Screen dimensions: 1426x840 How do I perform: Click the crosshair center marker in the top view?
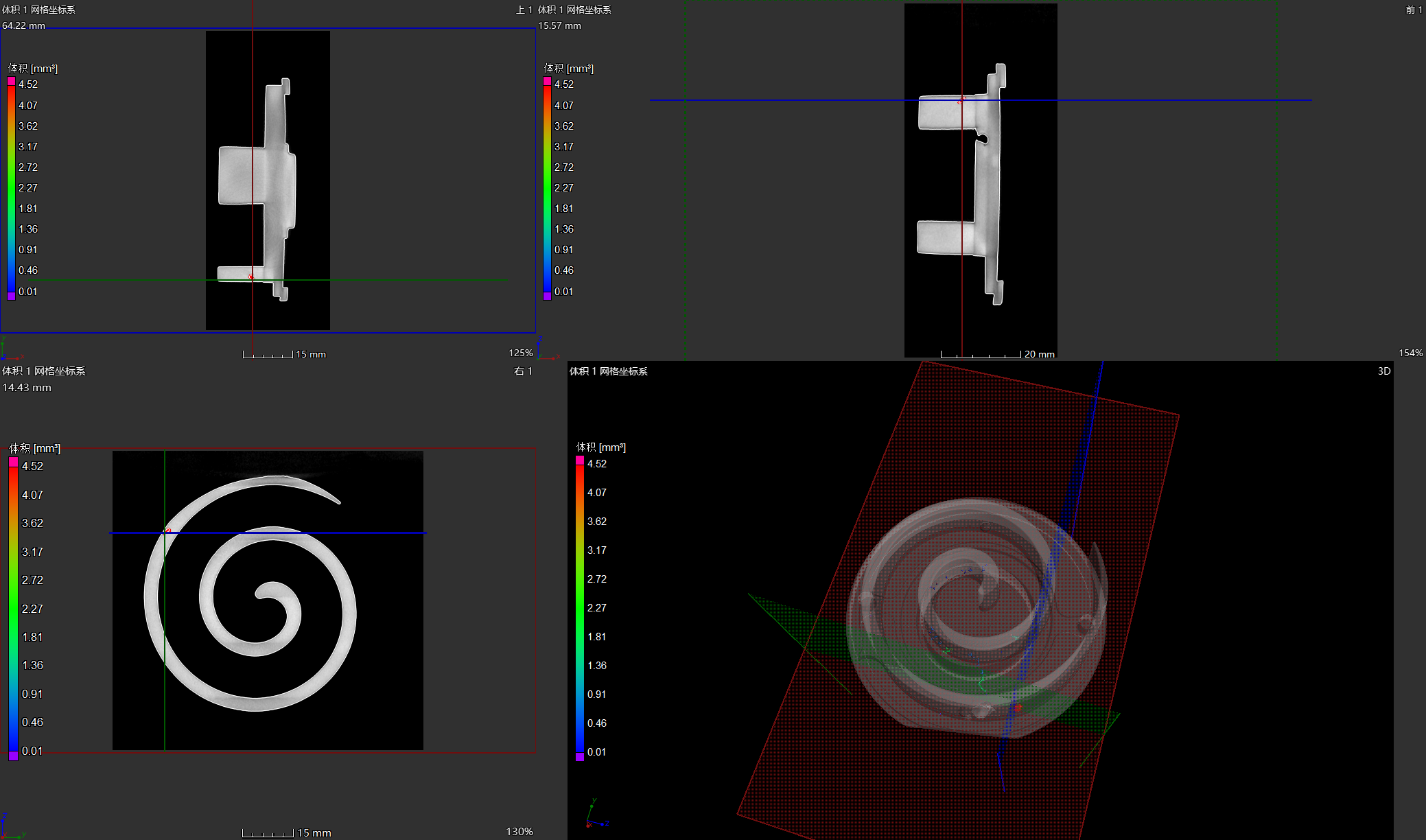pyautogui.click(x=252, y=277)
